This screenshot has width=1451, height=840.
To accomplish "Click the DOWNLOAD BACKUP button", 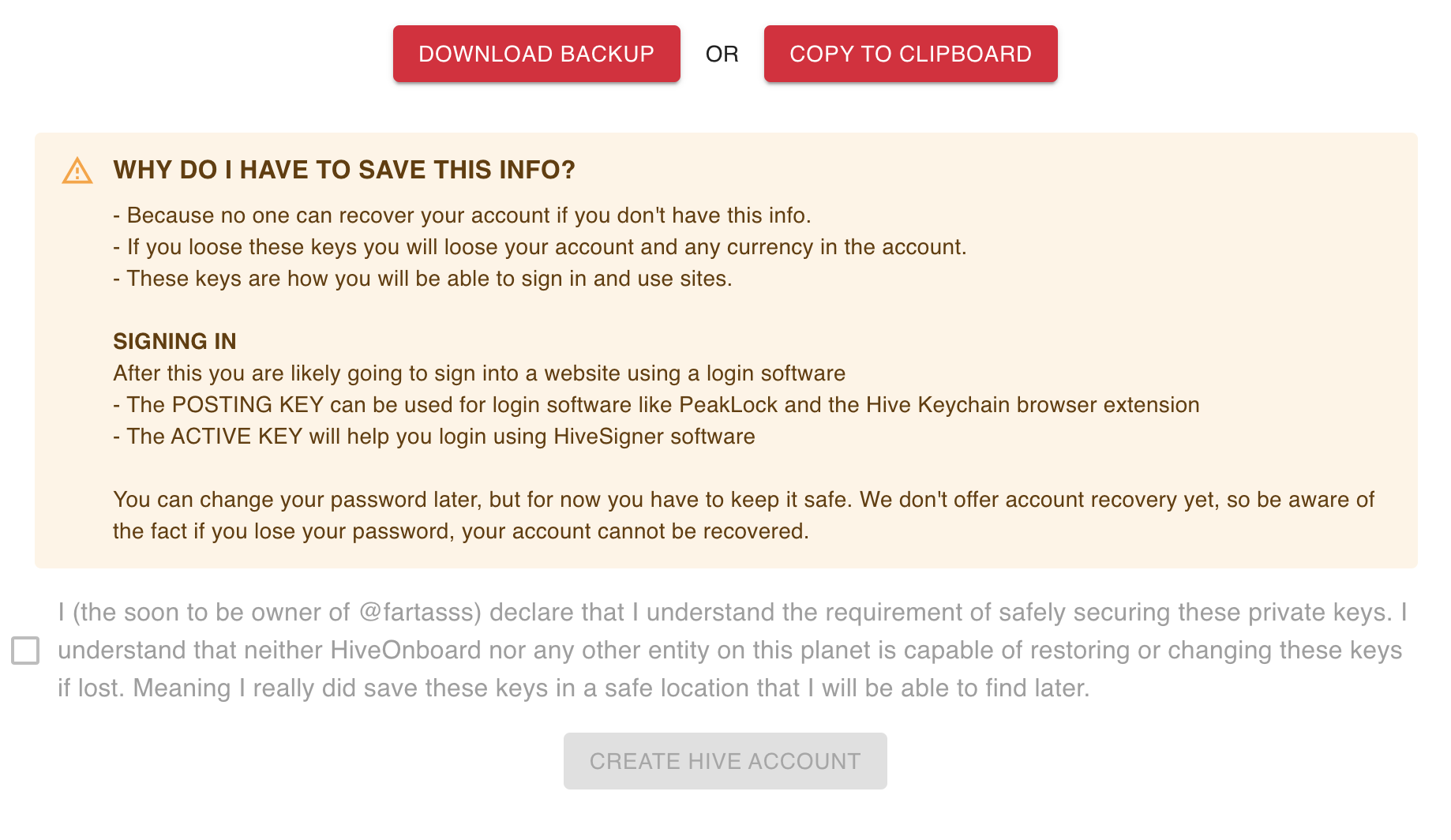I will (537, 54).
